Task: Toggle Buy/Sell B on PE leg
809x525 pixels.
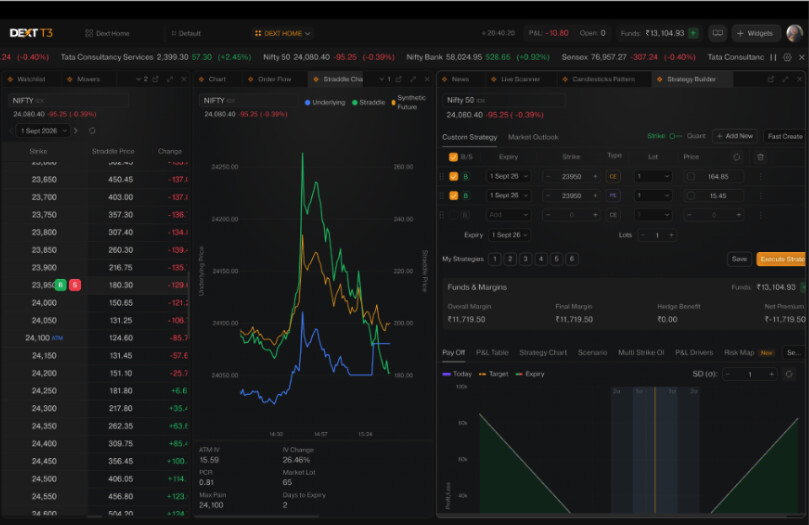Action: pyautogui.click(x=466, y=195)
